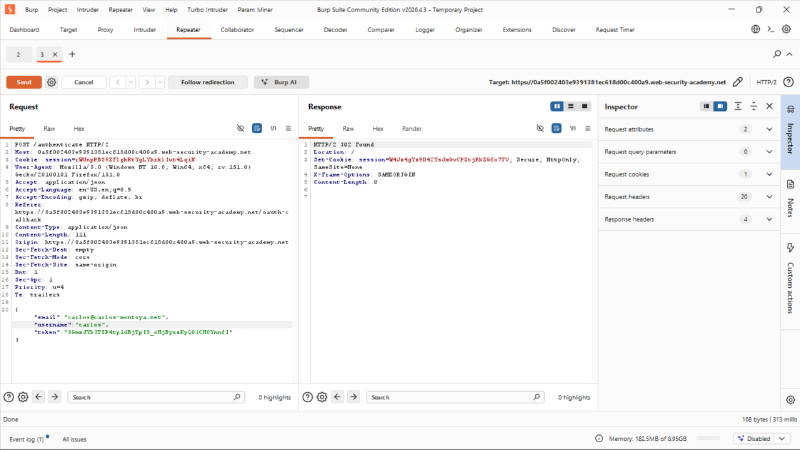800x450 pixels.
Task: Click the memory usage progress bar
Action: [708, 438]
